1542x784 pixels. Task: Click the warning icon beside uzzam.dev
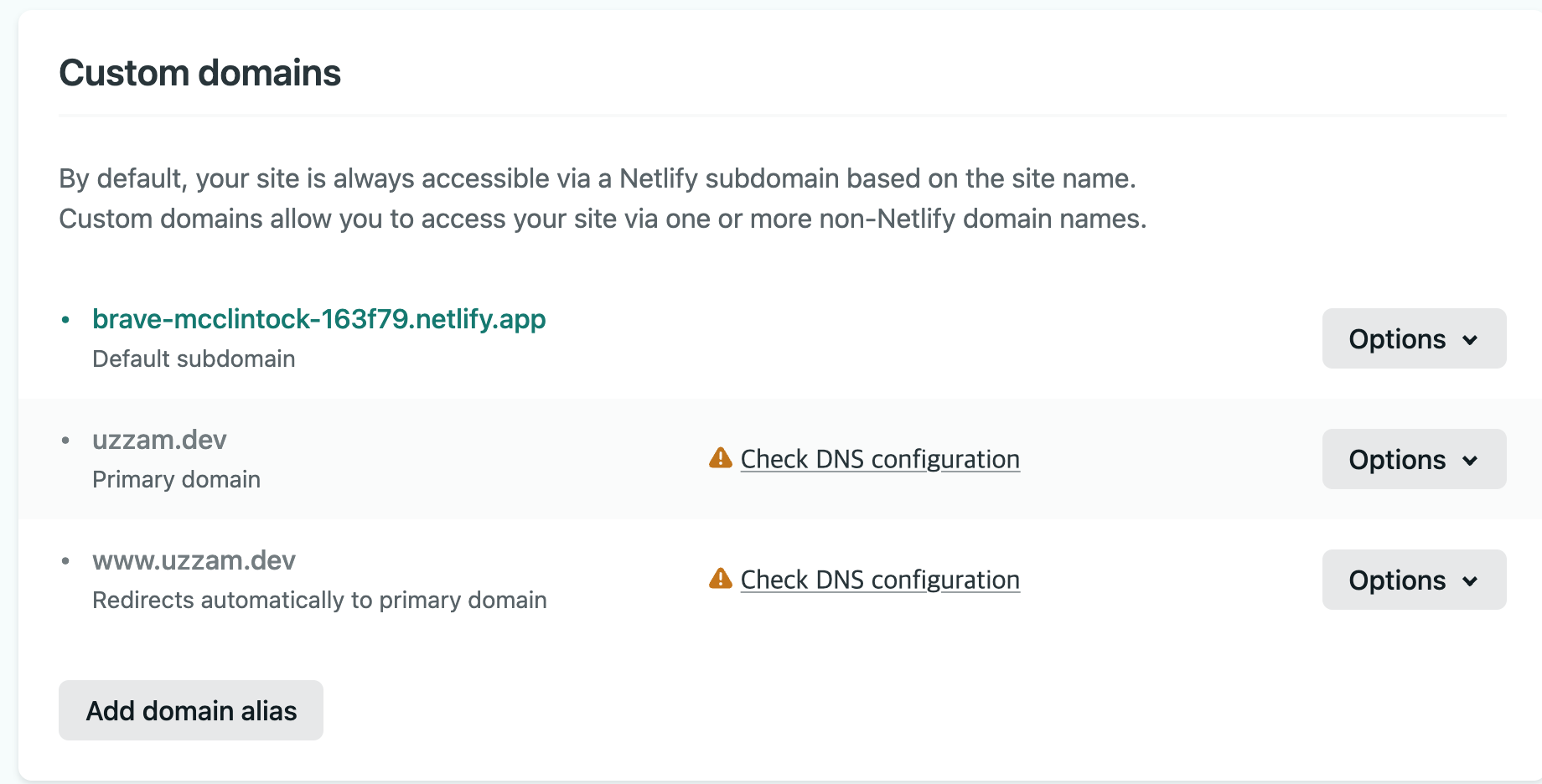click(720, 458)
